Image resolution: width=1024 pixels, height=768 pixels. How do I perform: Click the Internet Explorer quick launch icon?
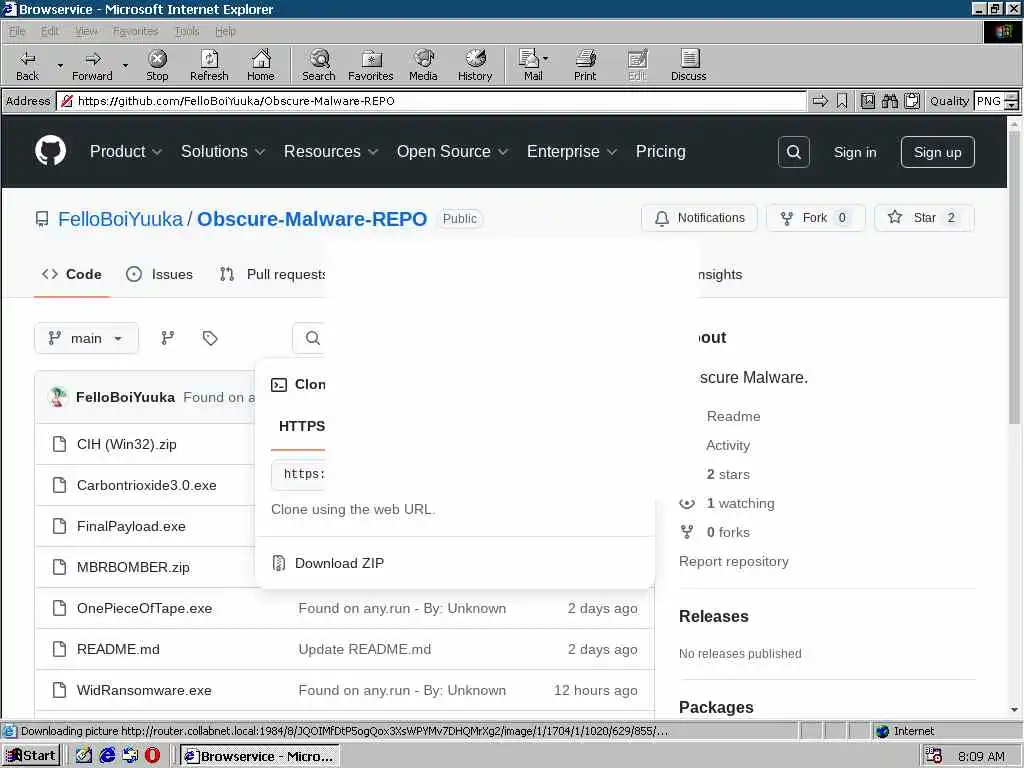[107, 755]
